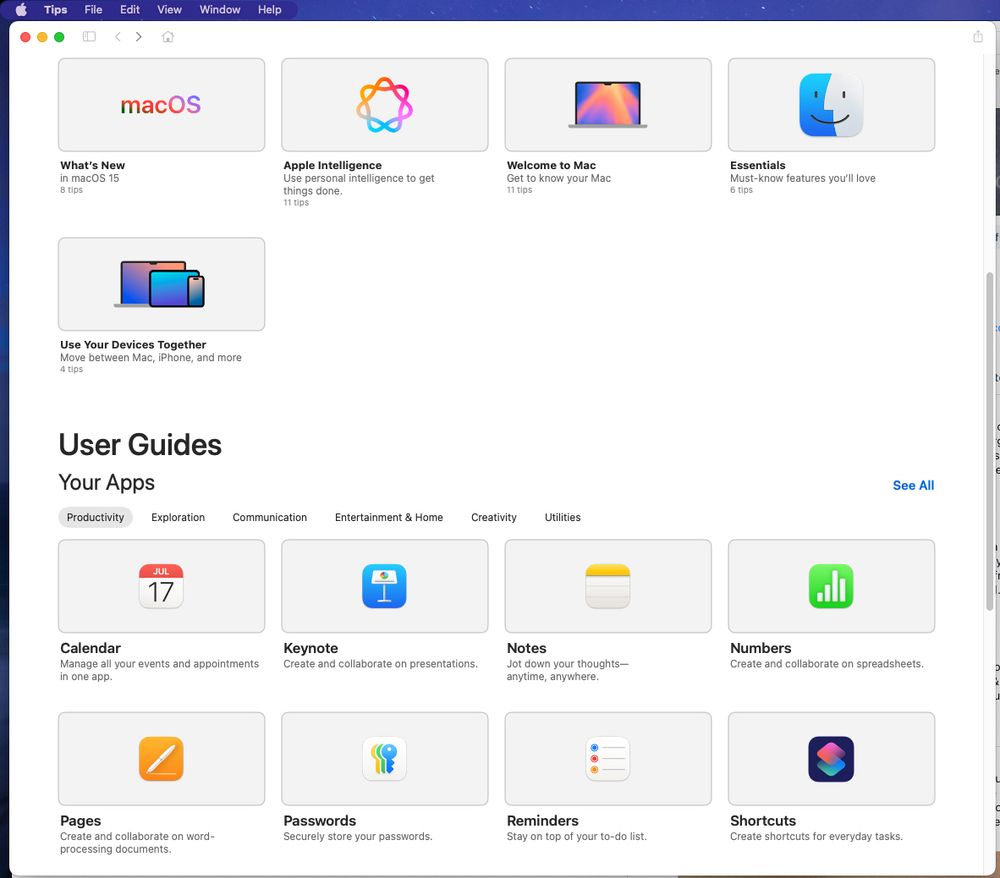
Task: Open the View menu
Action: point(169,9)
